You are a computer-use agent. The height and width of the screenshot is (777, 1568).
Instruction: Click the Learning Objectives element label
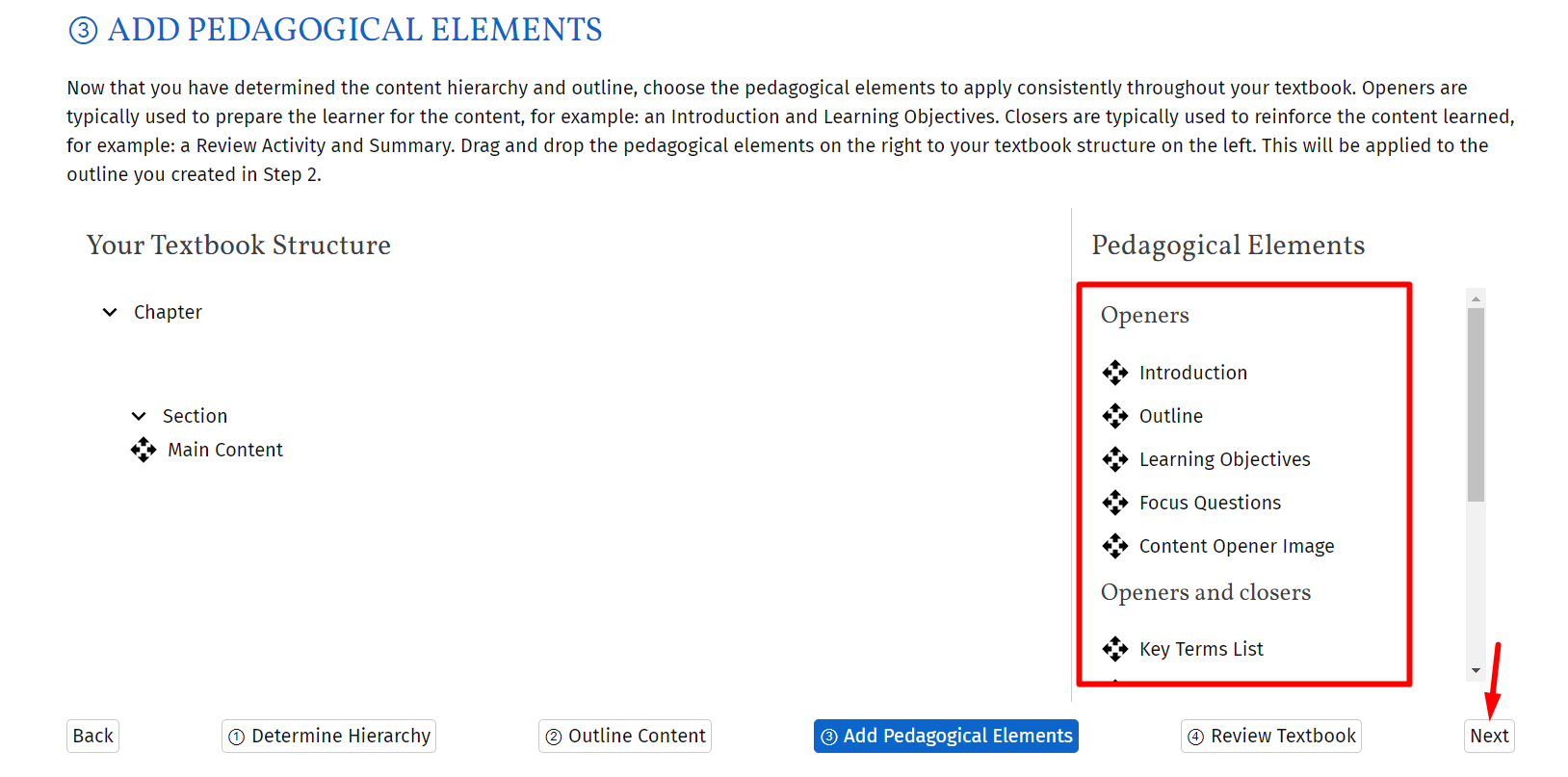pyautogui.click(x=1224, y=459)
